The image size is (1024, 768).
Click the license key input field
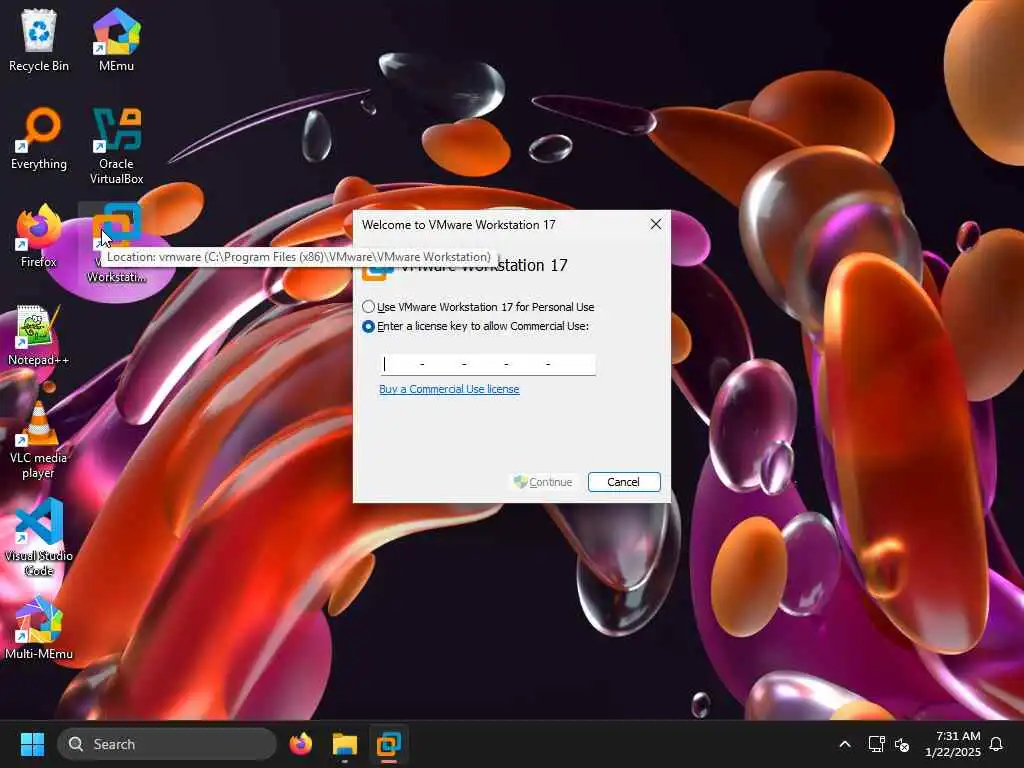pos(488,364)
